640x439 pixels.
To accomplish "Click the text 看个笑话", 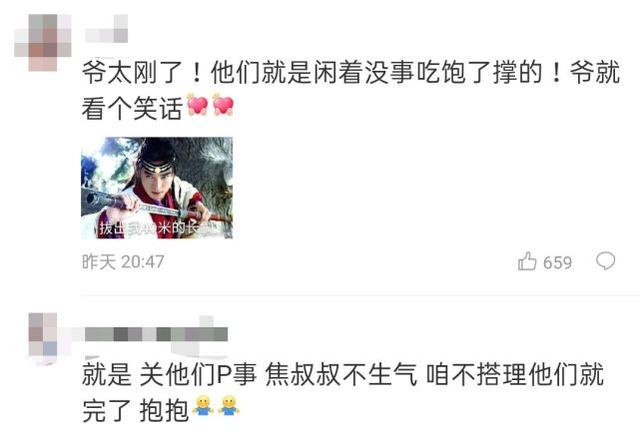I will pos(132,108).
